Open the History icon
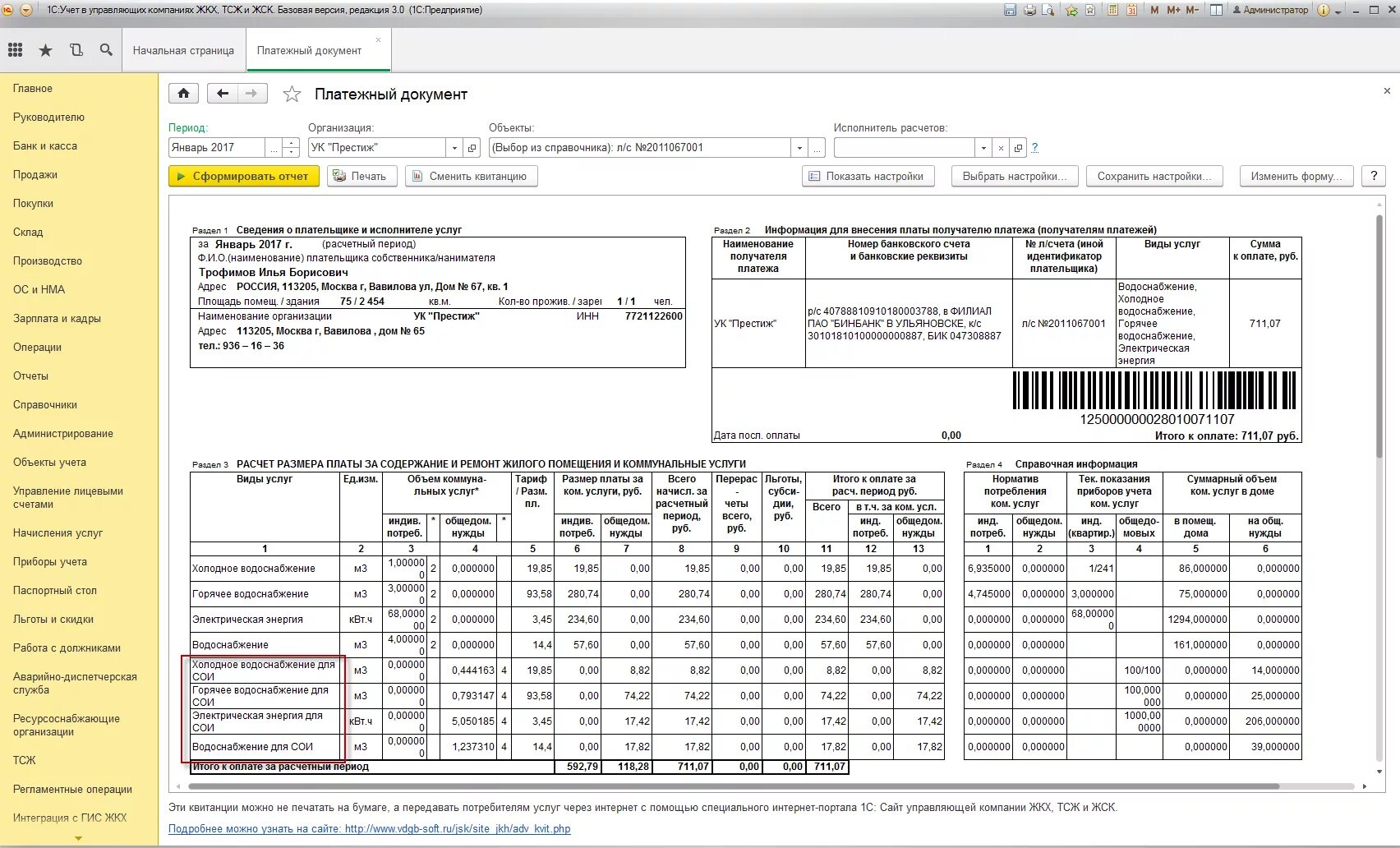This screenshot has height=848, width=1400. pos(76,50)
